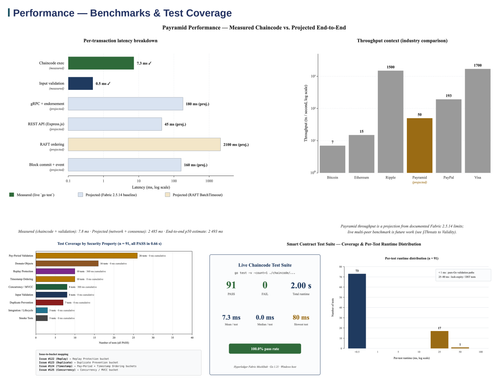Select the Visa throughput bar
The width and height of the screenshot is (500, 384).
478,121
